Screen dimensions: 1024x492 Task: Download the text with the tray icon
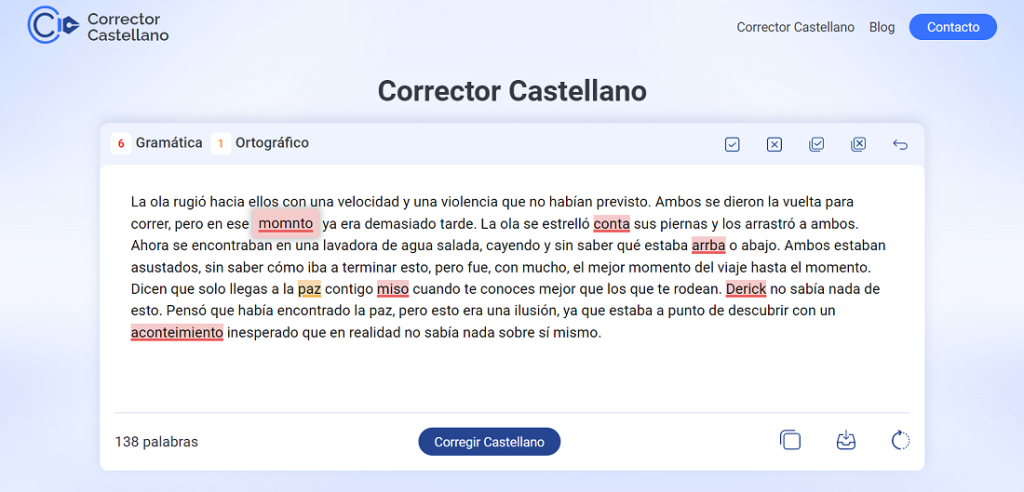pos(846,441)
